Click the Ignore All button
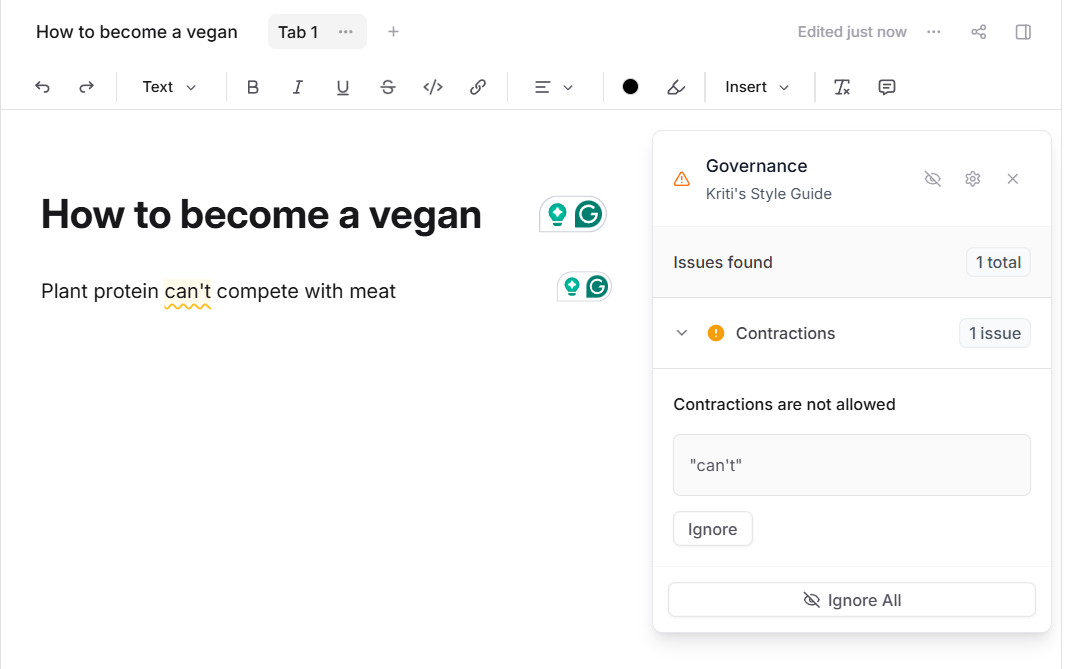Image resolution: width=1066 pixels, height=669 pixels. pos(852,600)
